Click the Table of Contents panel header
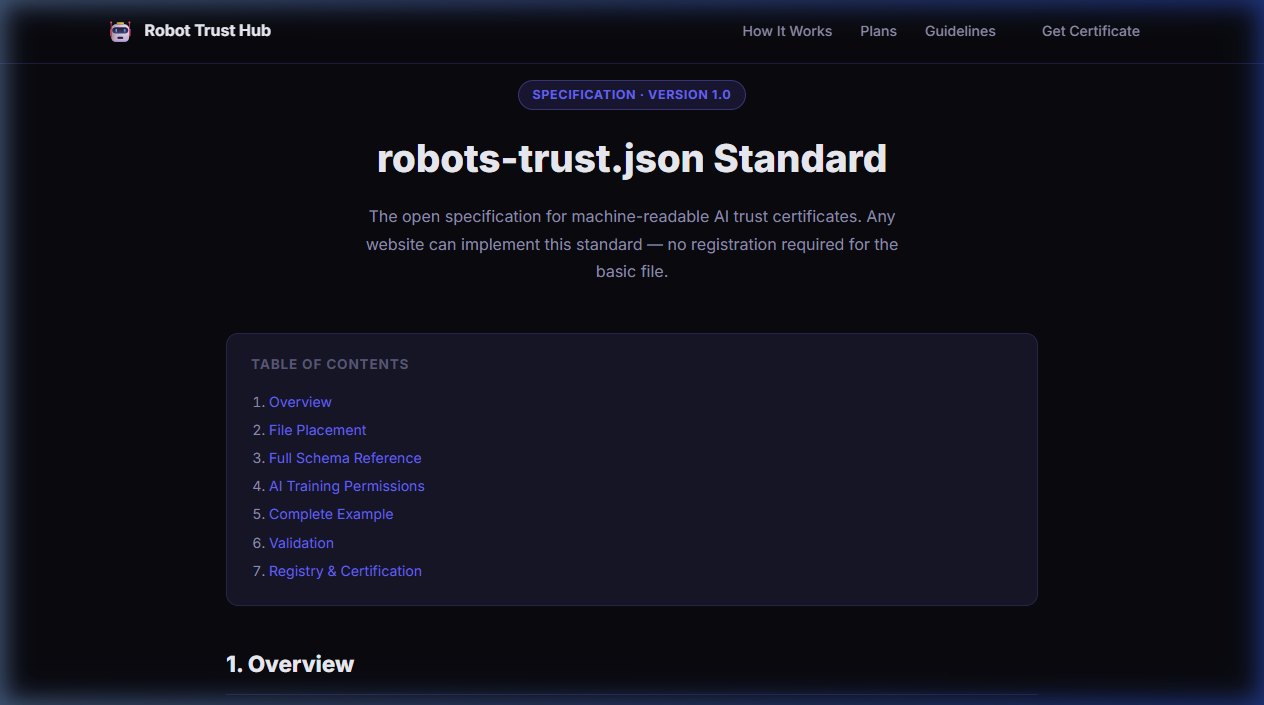Image resolution: width=1264 pixels, height=705 pixels. 330,364
